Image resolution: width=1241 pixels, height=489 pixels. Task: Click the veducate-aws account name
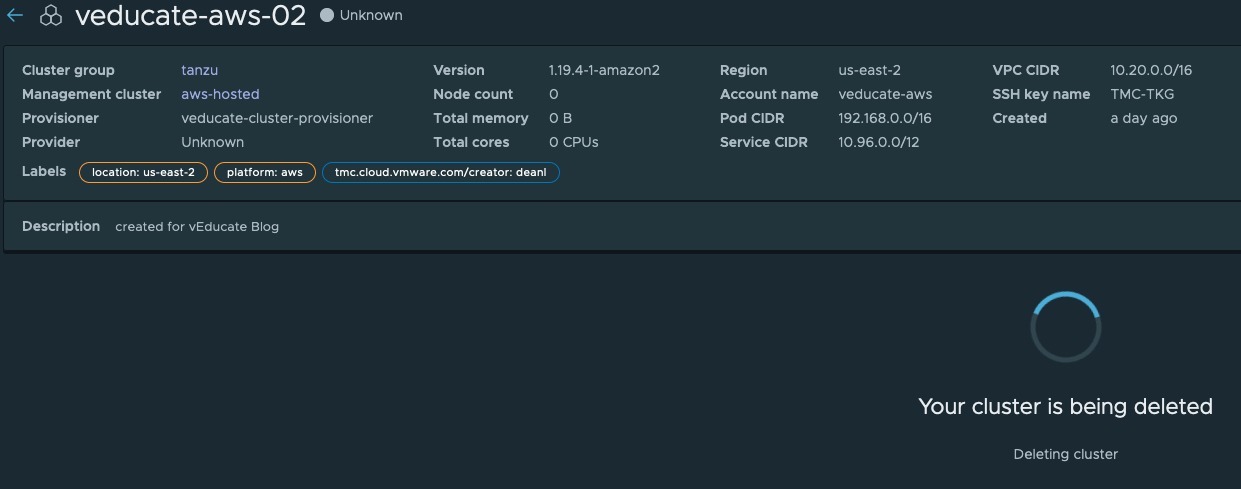(x=885, y=94)
